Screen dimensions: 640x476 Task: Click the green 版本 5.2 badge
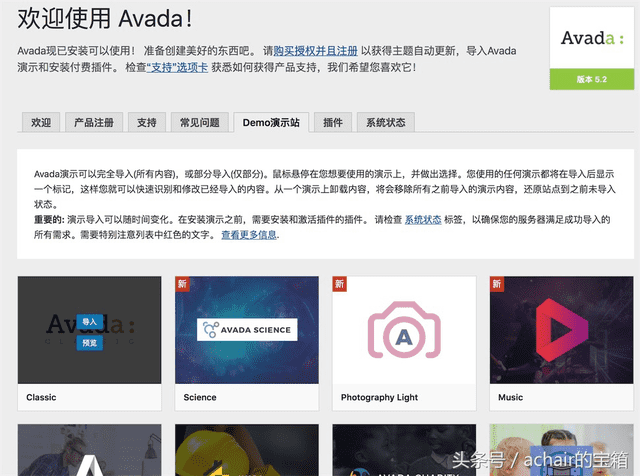tap(592, 79)
